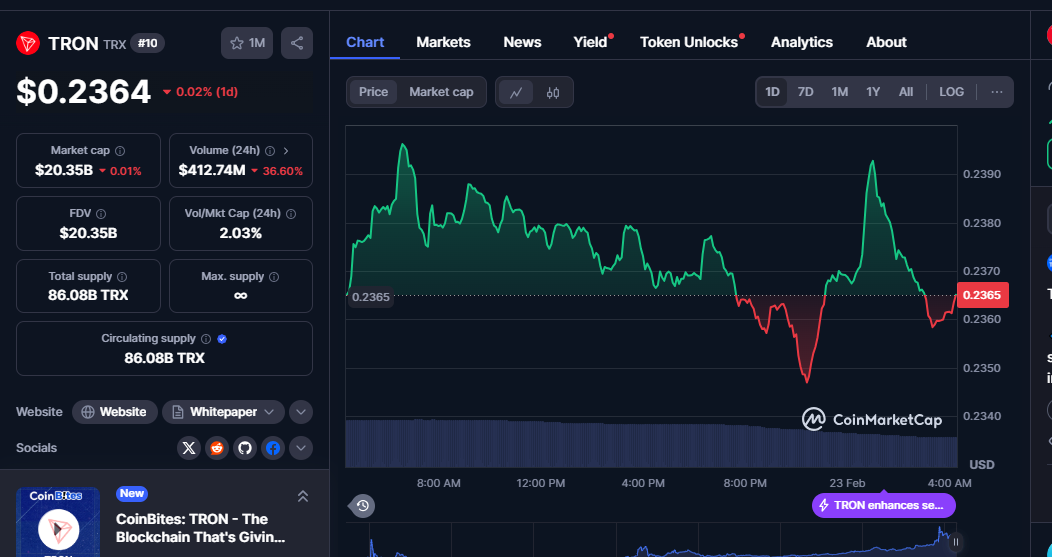Open FDV info icon

[x=101, y=214]
